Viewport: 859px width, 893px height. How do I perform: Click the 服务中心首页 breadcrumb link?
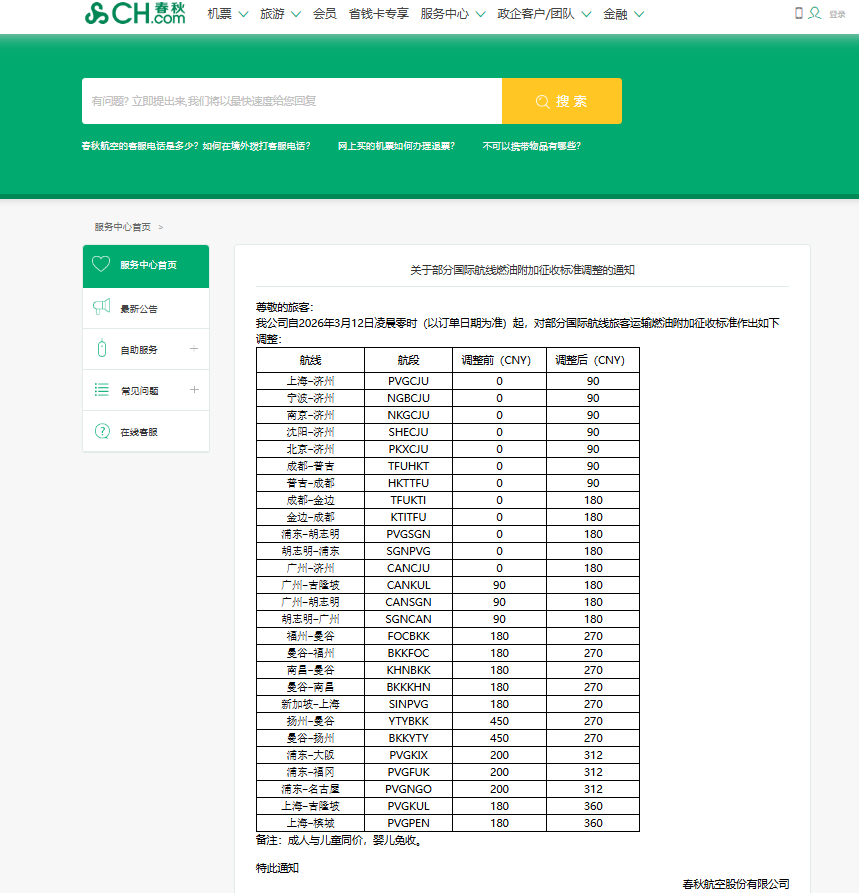coord(123,227)
